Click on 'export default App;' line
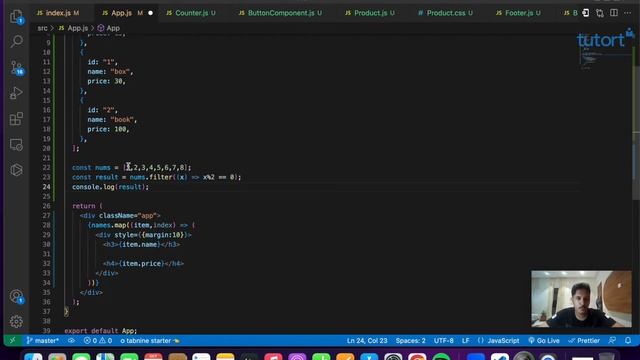 (x=100, y=331)
